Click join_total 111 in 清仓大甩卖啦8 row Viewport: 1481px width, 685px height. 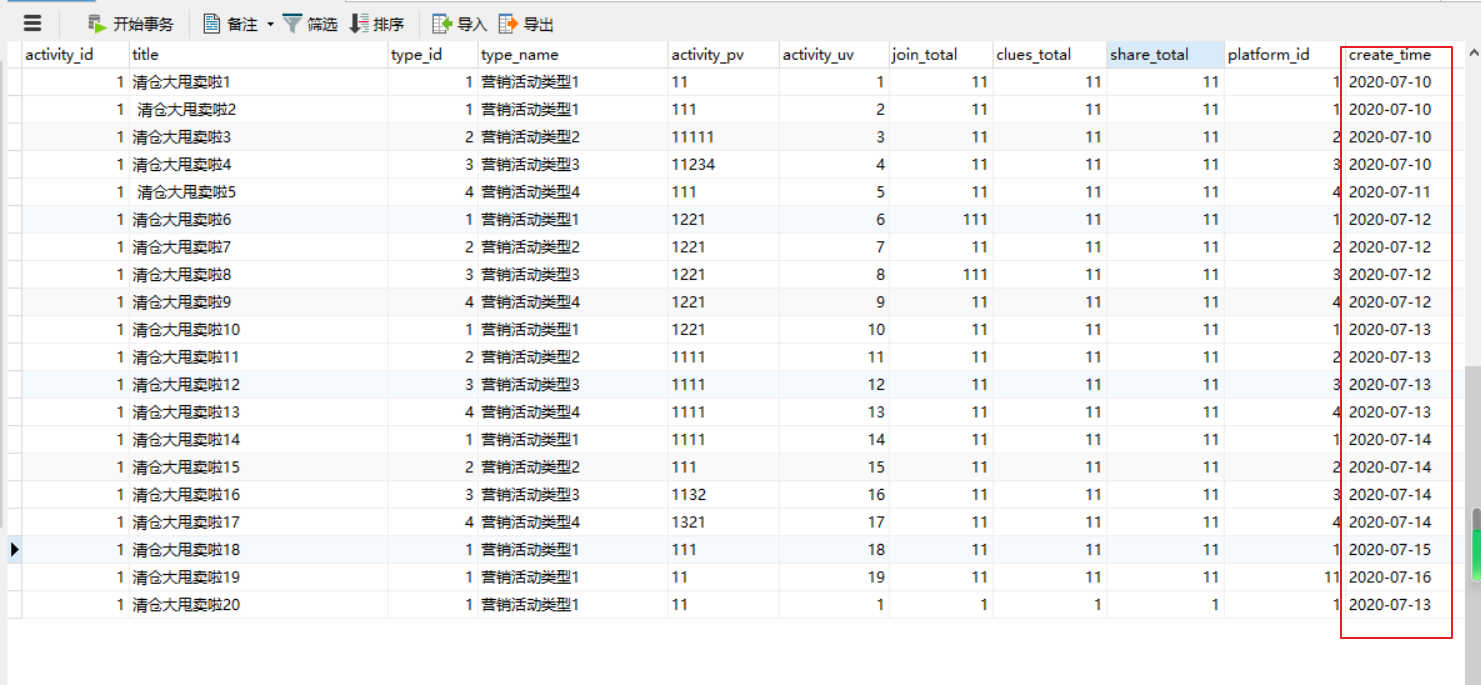pyautogui.click(x=974, y=274)
